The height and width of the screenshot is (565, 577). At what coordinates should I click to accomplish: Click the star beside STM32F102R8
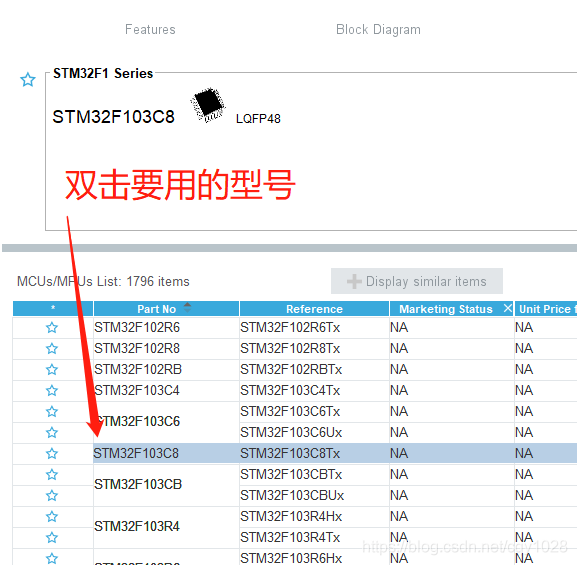click(52, 348)
